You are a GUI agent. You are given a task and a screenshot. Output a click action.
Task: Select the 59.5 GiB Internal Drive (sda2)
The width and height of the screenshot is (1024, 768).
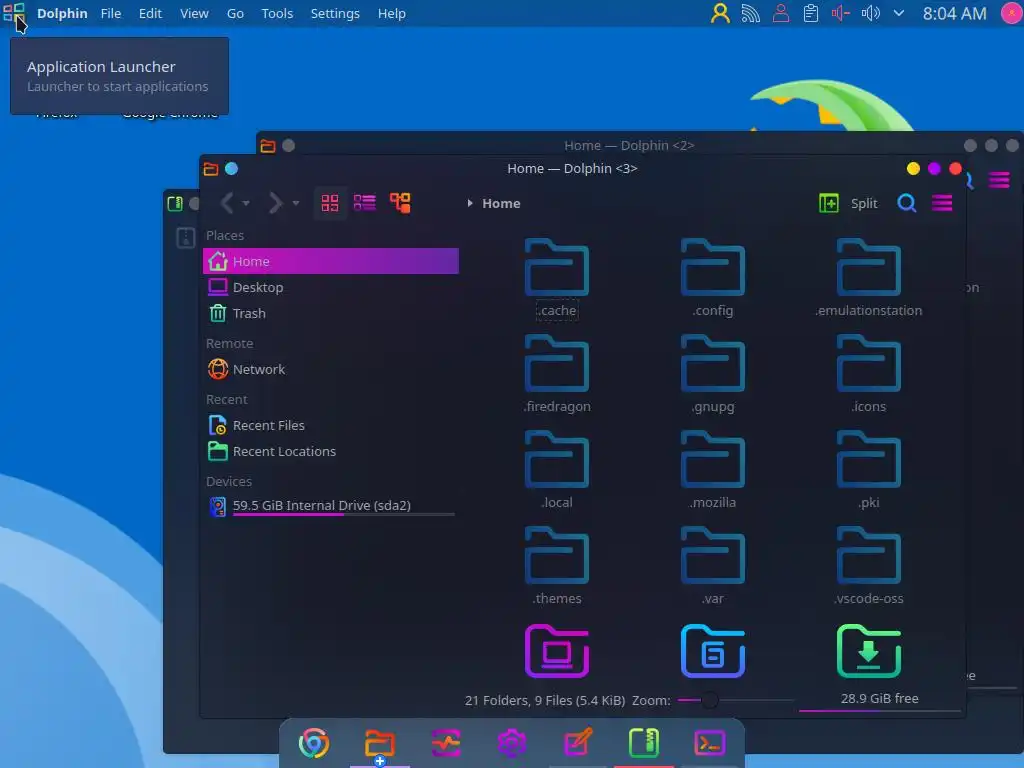click(330, 505)
